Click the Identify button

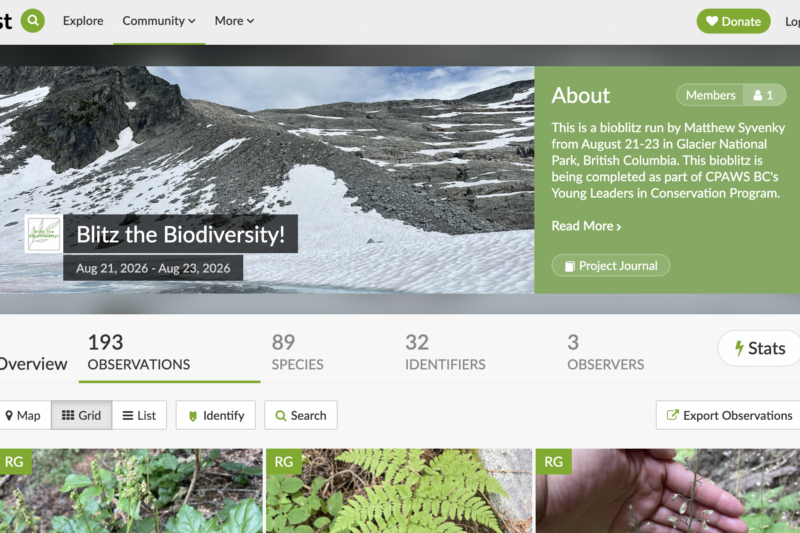[x=216, y=415]
